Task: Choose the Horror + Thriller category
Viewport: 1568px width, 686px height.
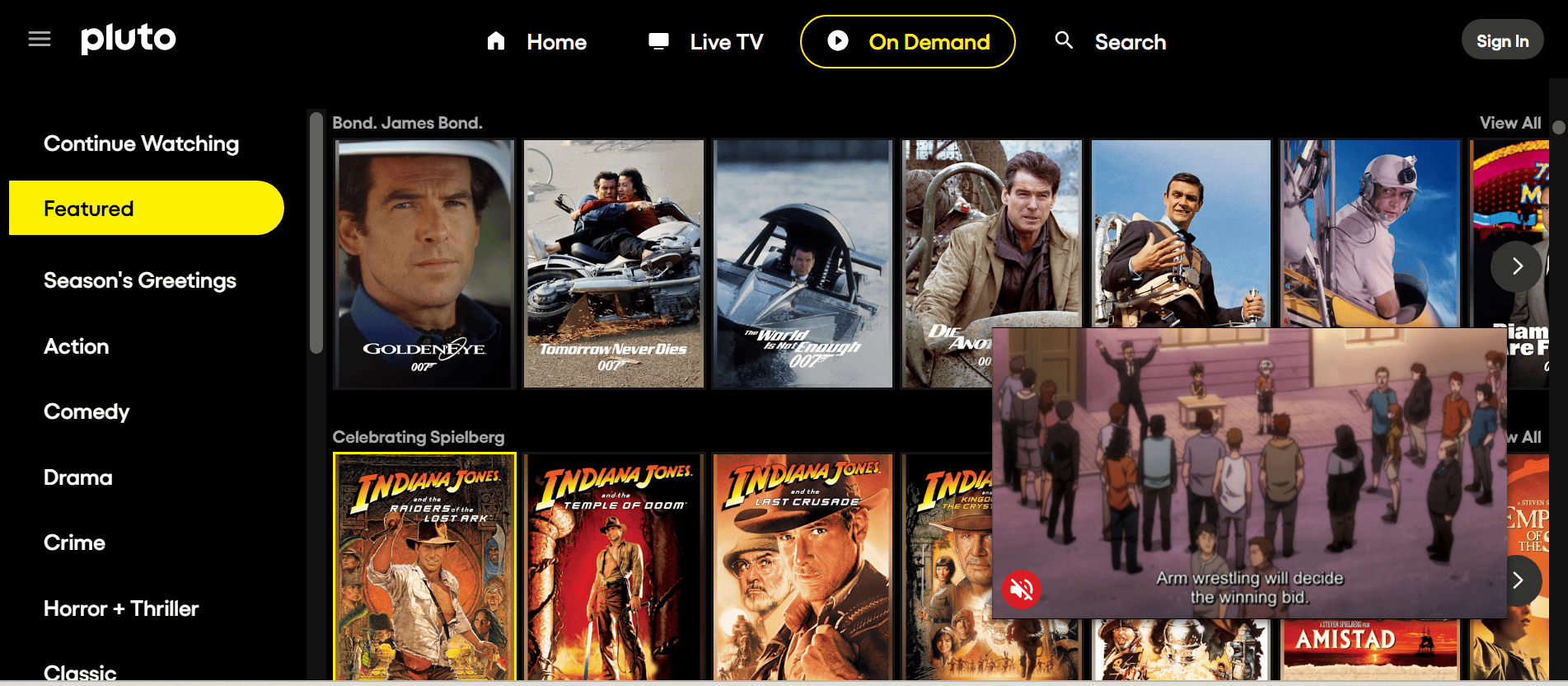Action: [x=121, y=608]
